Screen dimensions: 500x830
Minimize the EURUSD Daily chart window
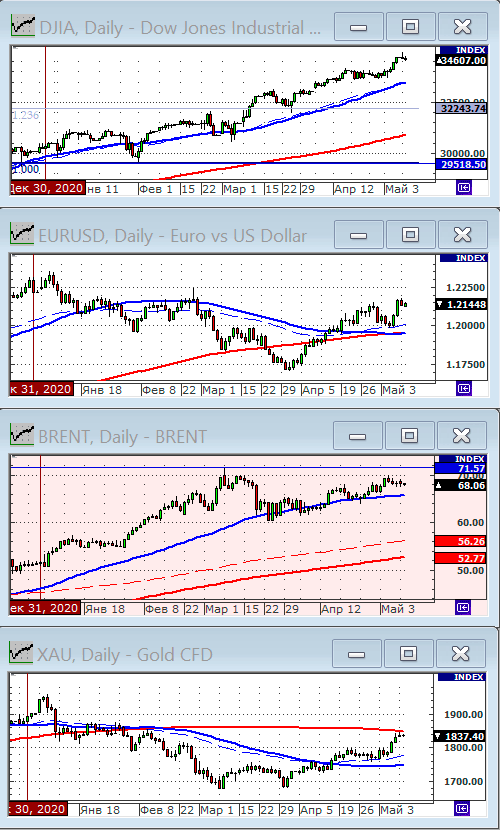(x=358, y=234)
